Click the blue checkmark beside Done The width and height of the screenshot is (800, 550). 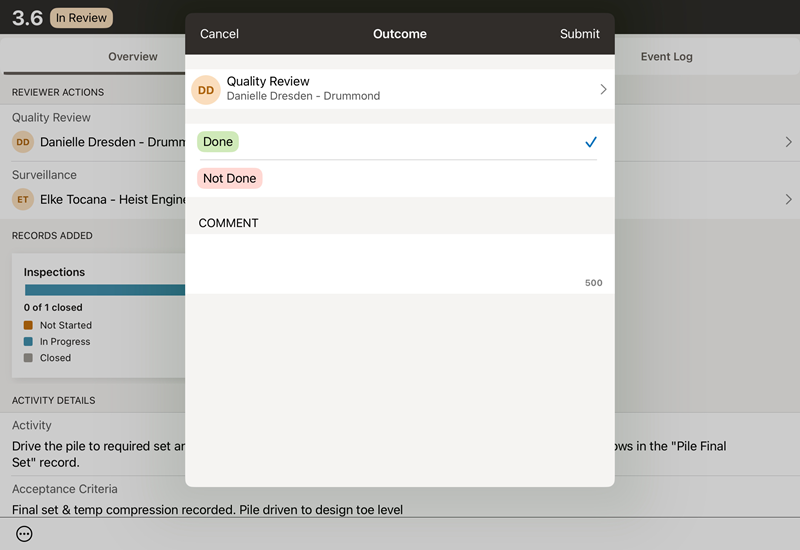click(x=591, y=142)
